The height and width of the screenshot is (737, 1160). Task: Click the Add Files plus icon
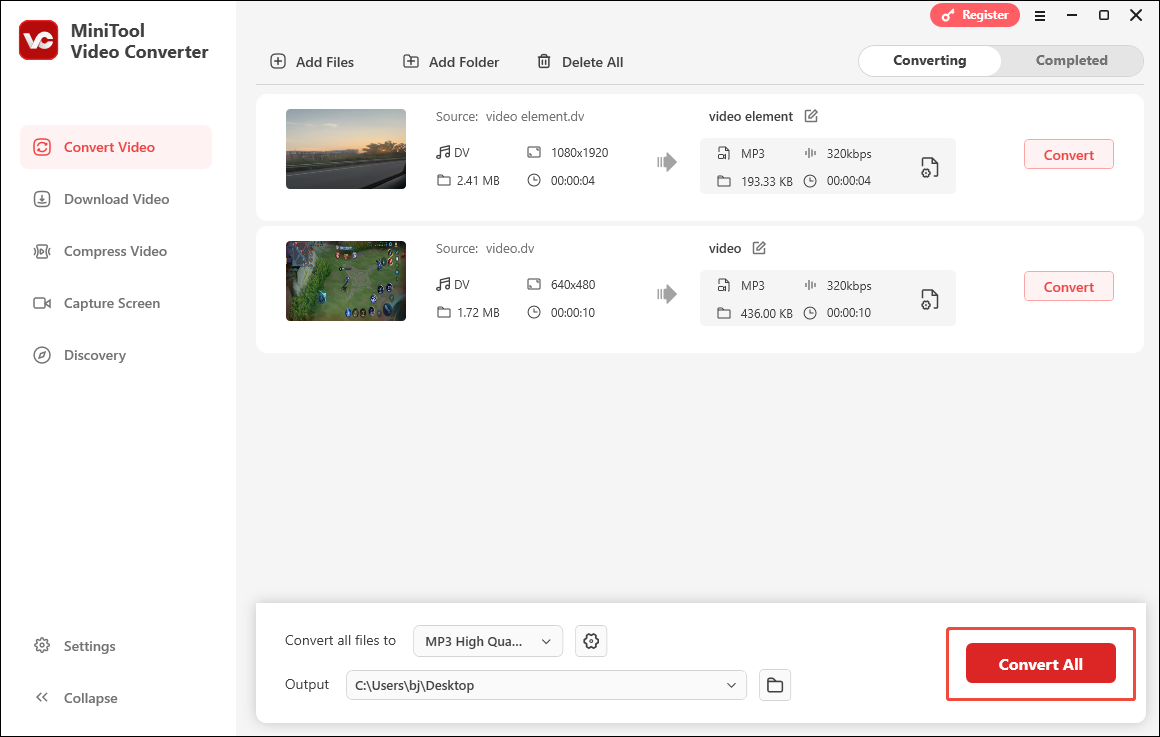tap(277, 61)
